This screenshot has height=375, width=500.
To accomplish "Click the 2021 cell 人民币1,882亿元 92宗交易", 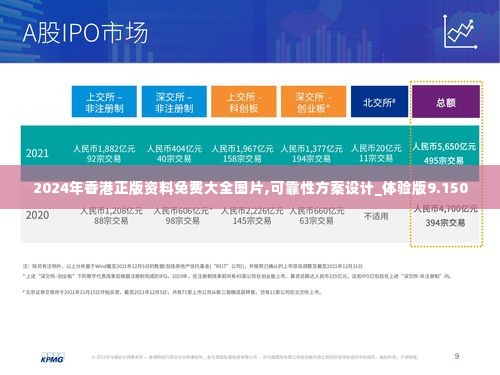I will point(104,153).
